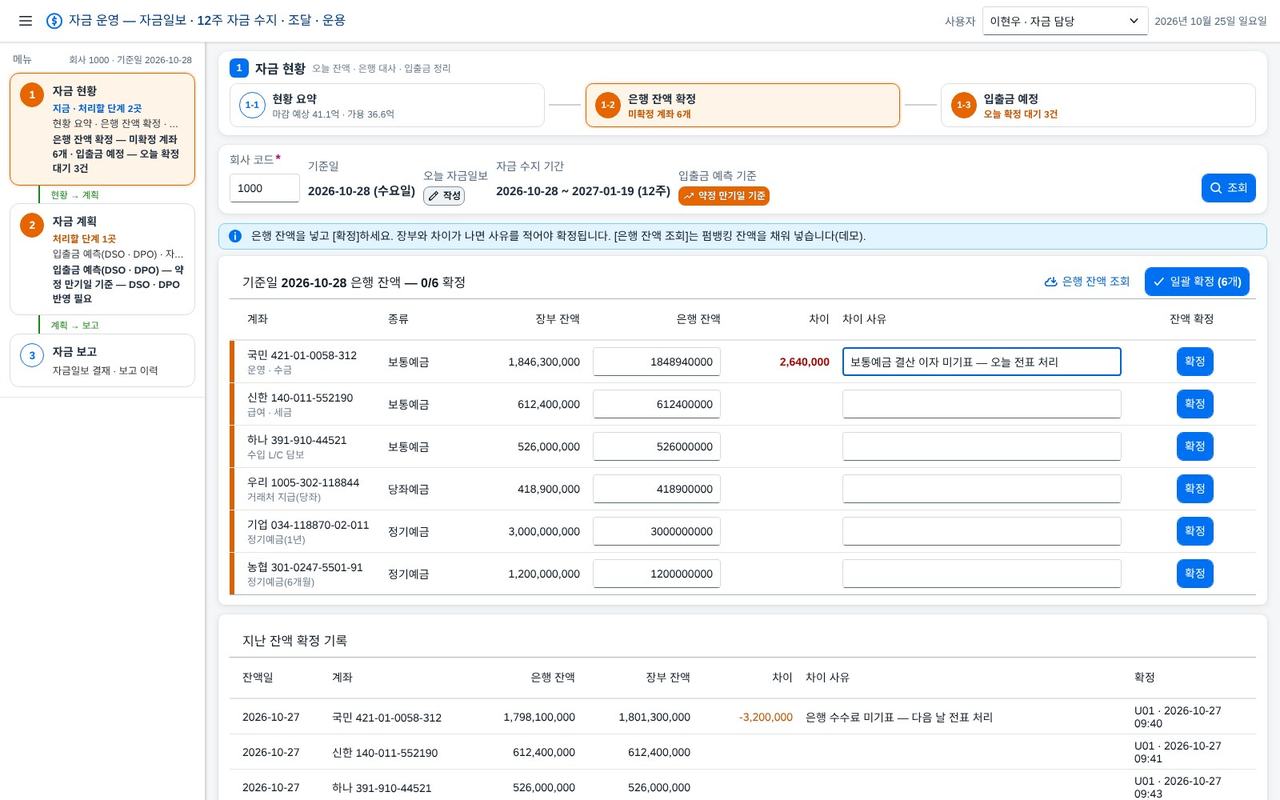Viewport: 1280px width, 800px height.
Task: Confirm the 국민 account balance with 확정
Action: tap(1195, 361)
